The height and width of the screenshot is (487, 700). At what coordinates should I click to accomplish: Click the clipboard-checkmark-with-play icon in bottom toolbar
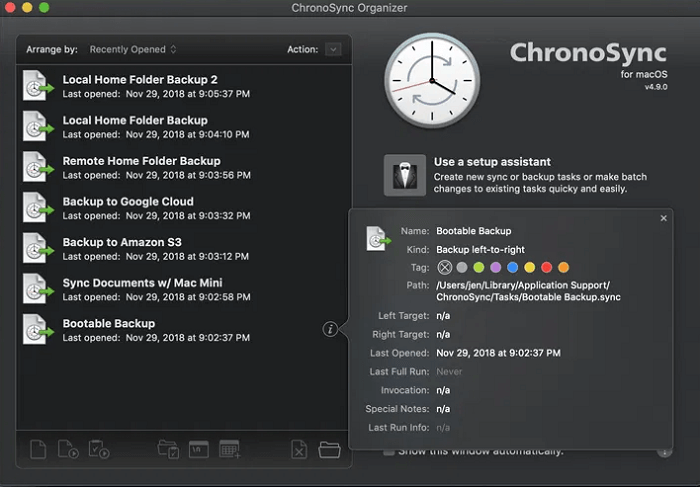click(x=99, y=449)
